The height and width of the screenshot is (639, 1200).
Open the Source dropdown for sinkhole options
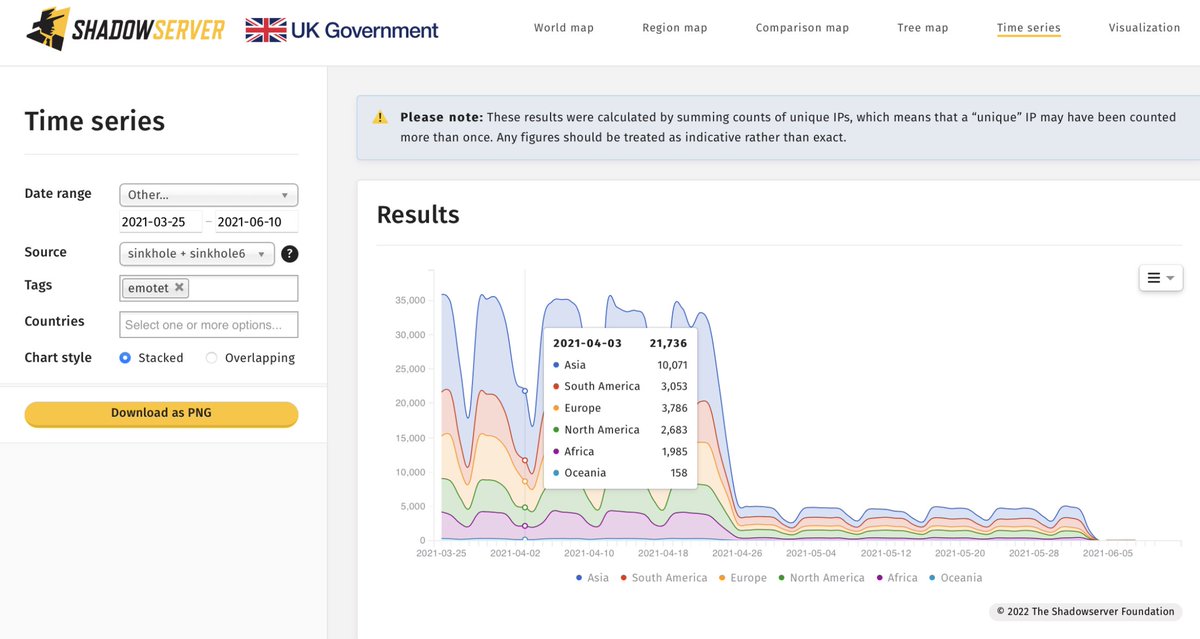click(x=196, y=253)
